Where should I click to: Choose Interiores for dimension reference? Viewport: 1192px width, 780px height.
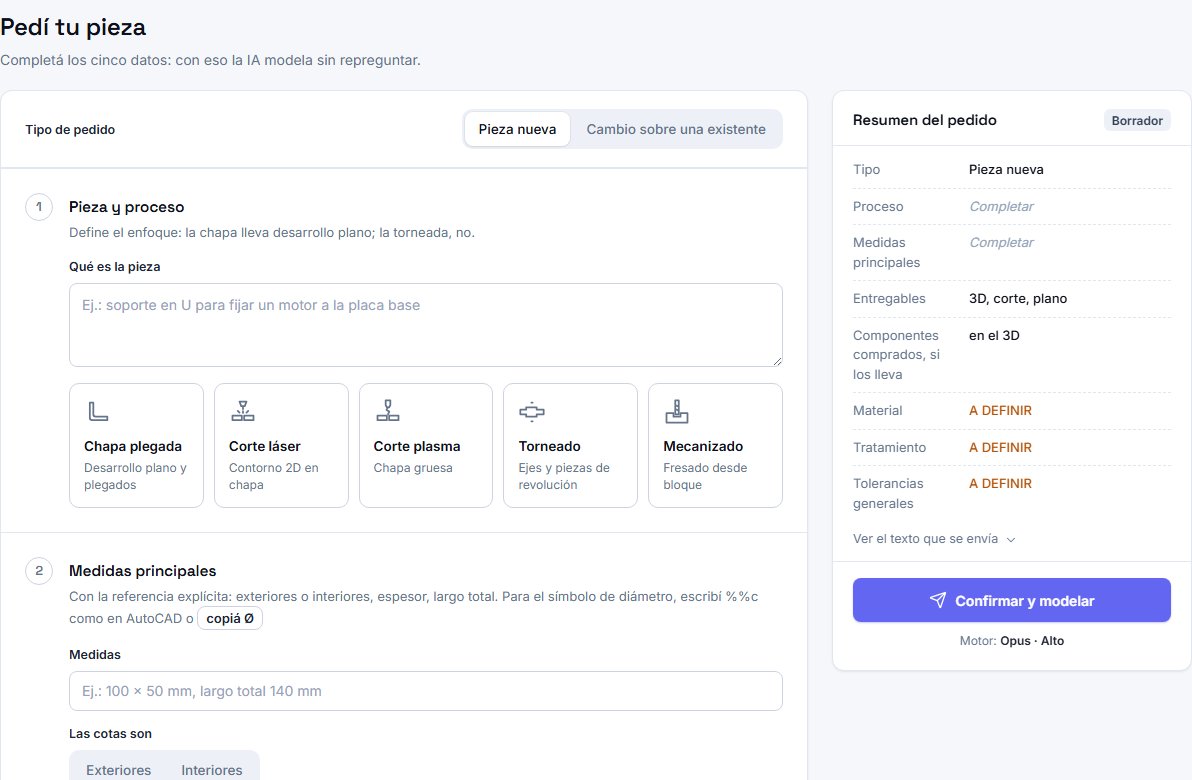[x=211, y=769]
